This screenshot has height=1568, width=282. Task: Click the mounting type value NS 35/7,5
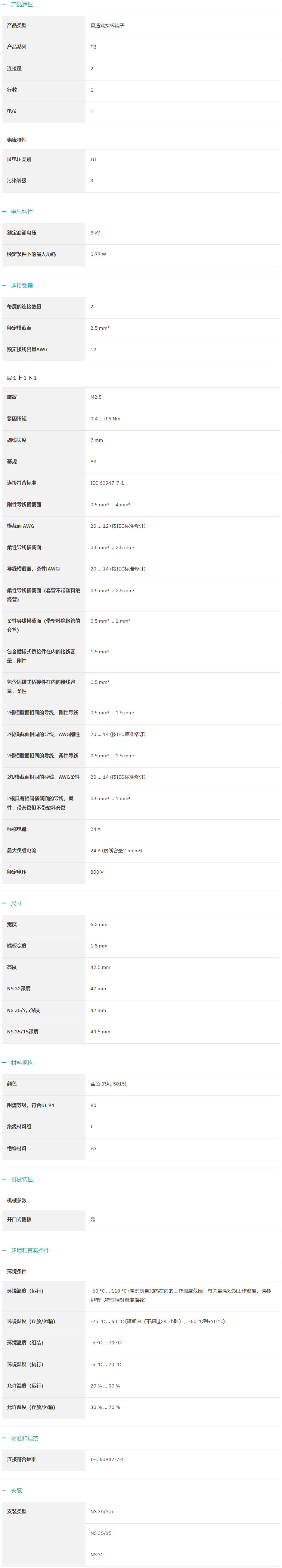(102, 1511)
